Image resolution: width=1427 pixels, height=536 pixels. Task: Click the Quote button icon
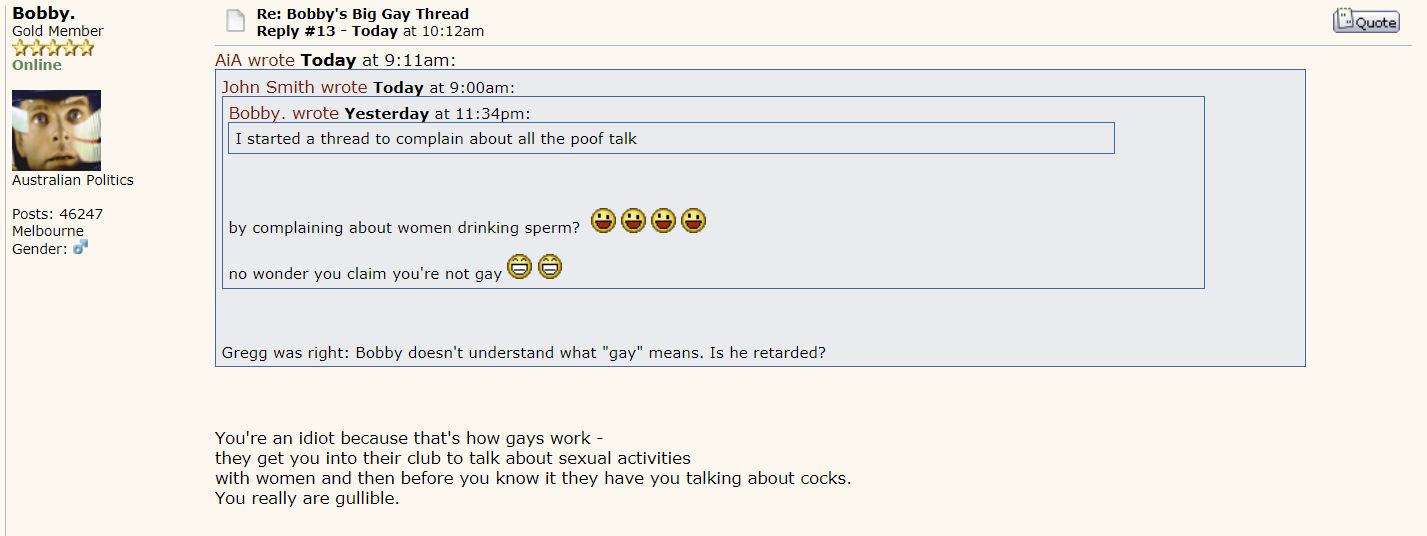coord(1366,21)
